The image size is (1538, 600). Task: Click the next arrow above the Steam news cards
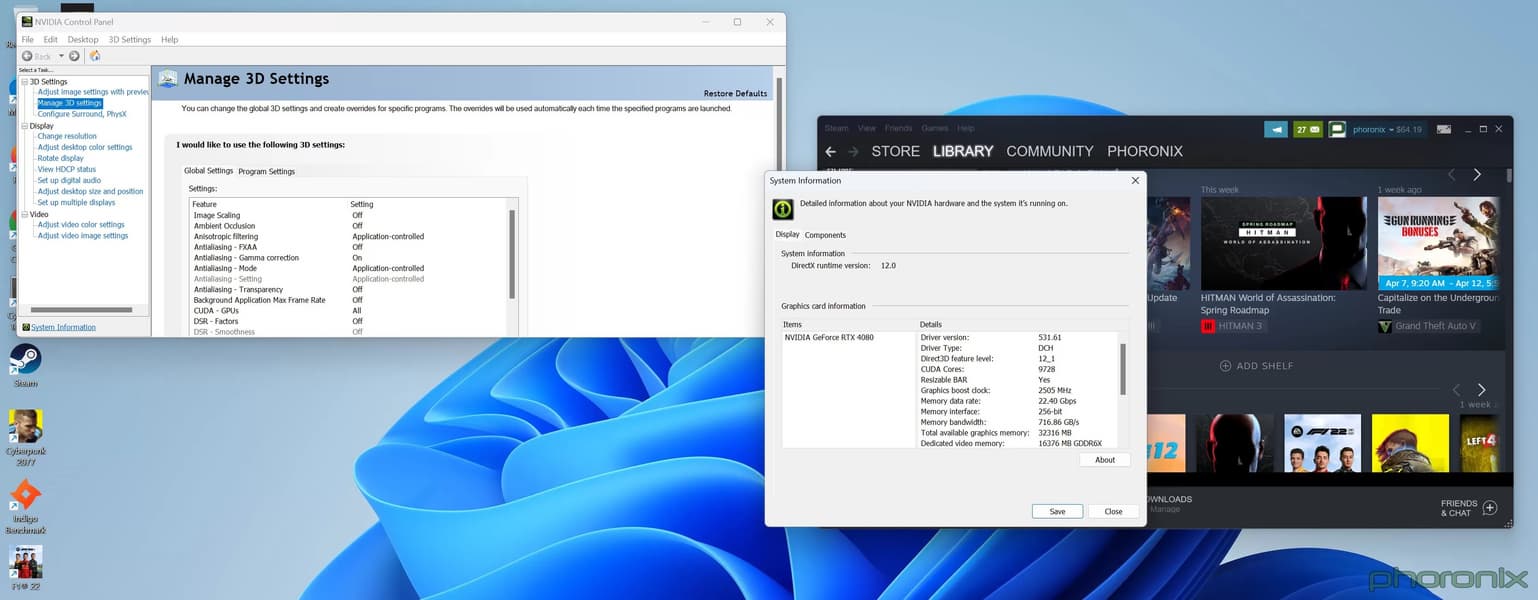[1477, 175]
